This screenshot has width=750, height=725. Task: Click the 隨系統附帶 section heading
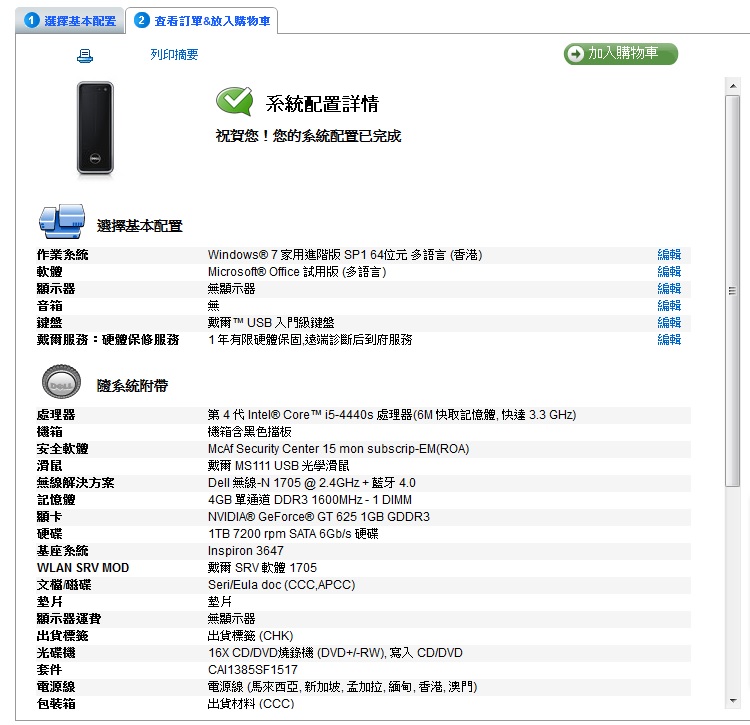point(132,385)
